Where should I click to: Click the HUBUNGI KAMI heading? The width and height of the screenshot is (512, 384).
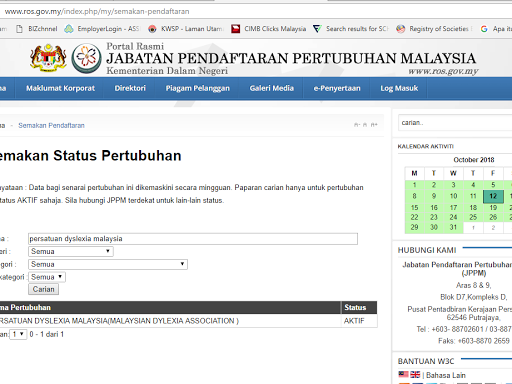[427, 250]
